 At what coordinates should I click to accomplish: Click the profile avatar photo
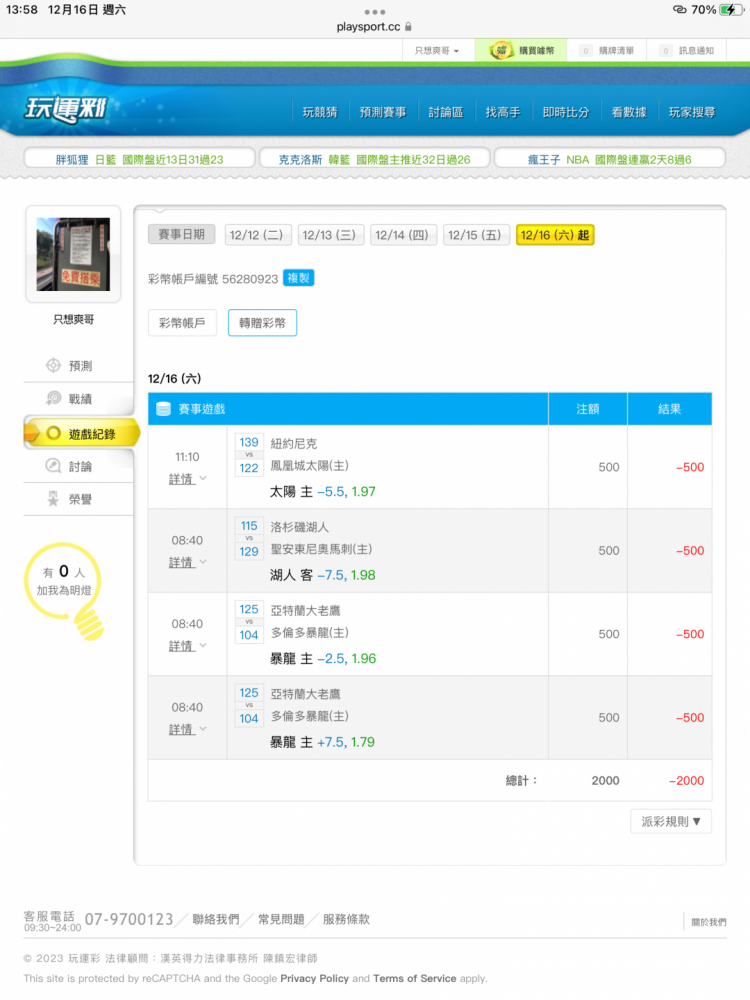tap(73, 254)
